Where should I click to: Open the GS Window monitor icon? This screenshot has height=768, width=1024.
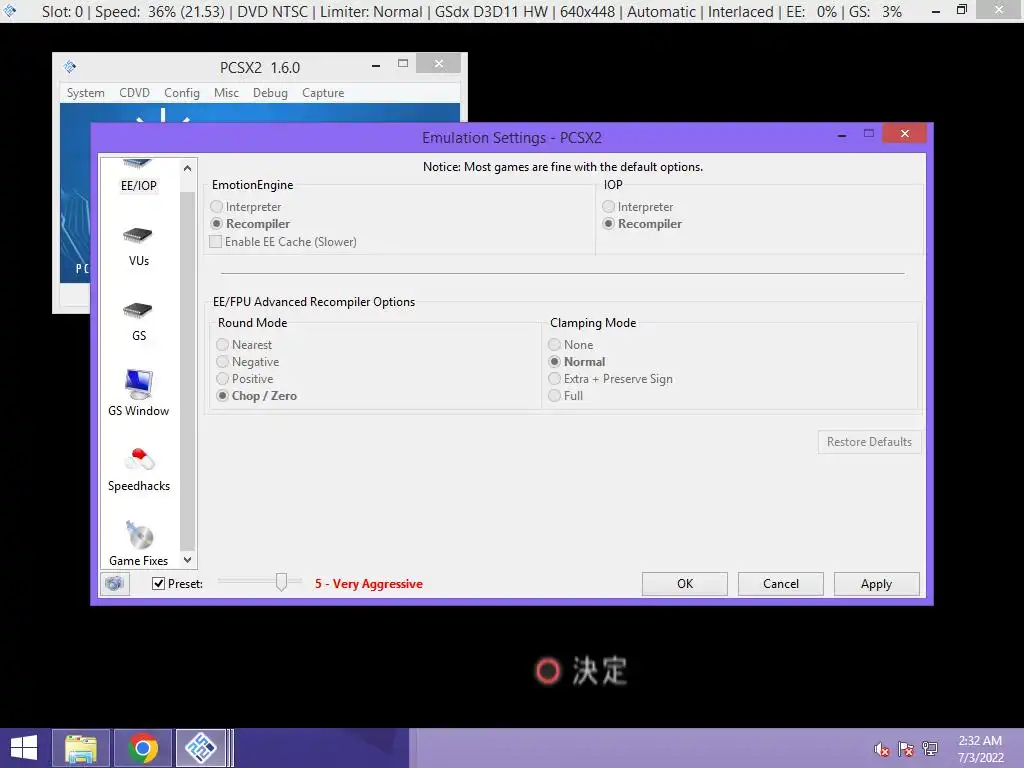(138, 384)
